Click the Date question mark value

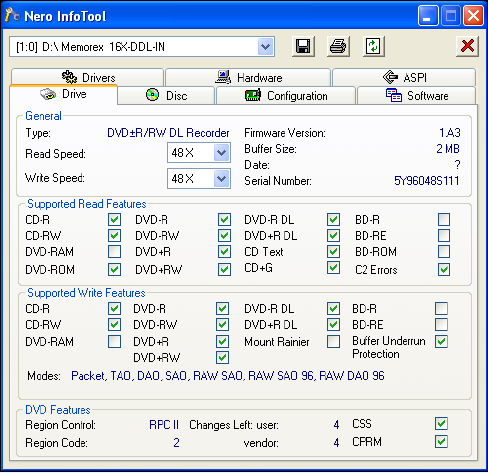click(457, 165)
